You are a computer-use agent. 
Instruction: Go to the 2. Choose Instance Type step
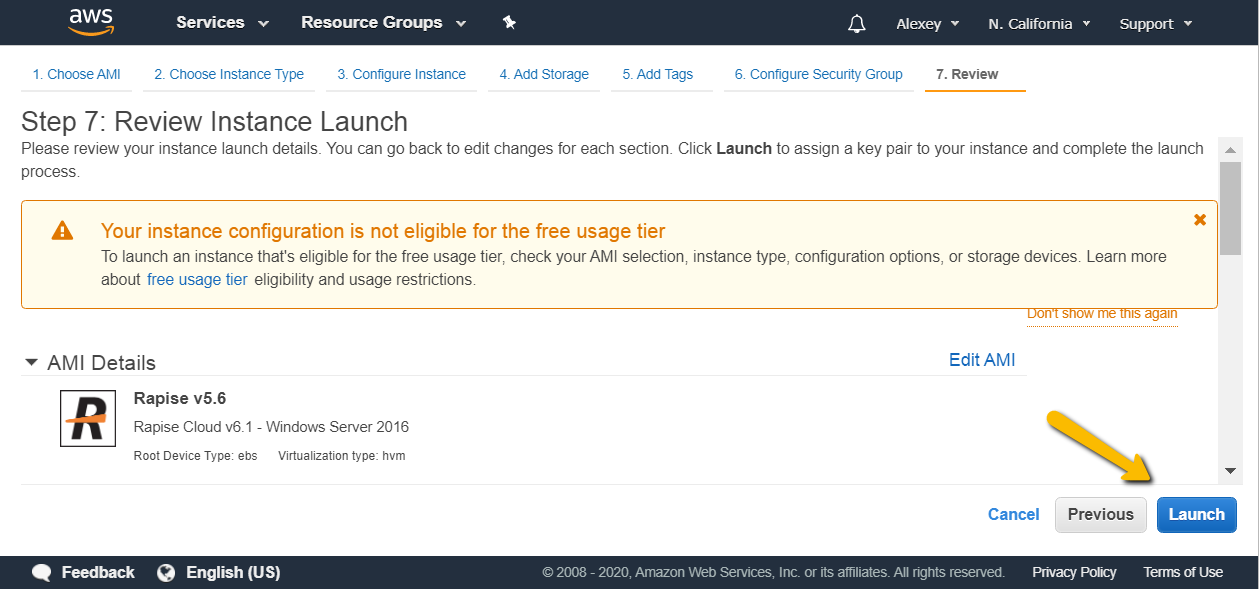point(229,74)
